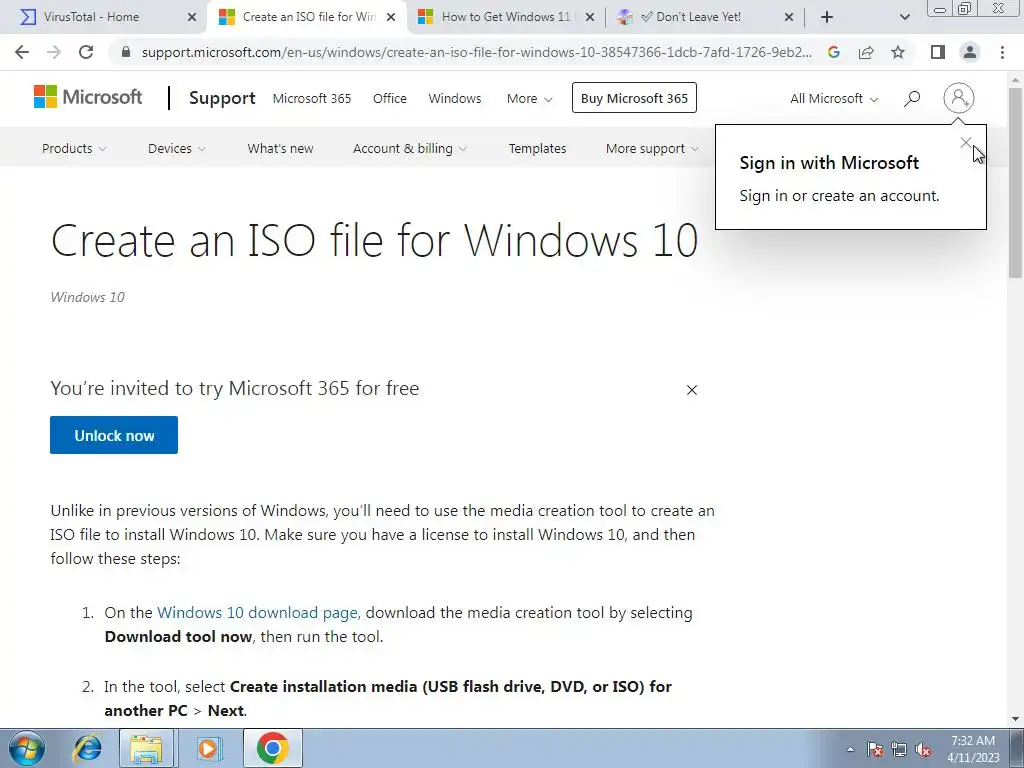Screen dimensions: 1024x768
Task: Click the browser forward arrow
Action: (x=54, y=52)
